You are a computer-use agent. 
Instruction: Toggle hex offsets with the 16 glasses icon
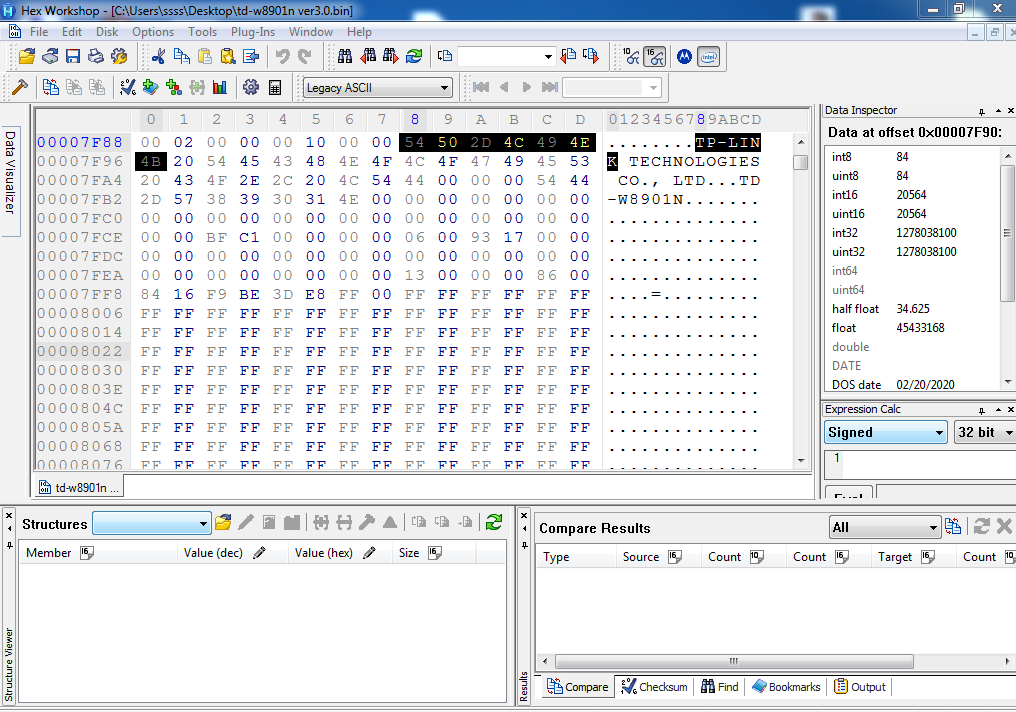click(x=654, y=56)
